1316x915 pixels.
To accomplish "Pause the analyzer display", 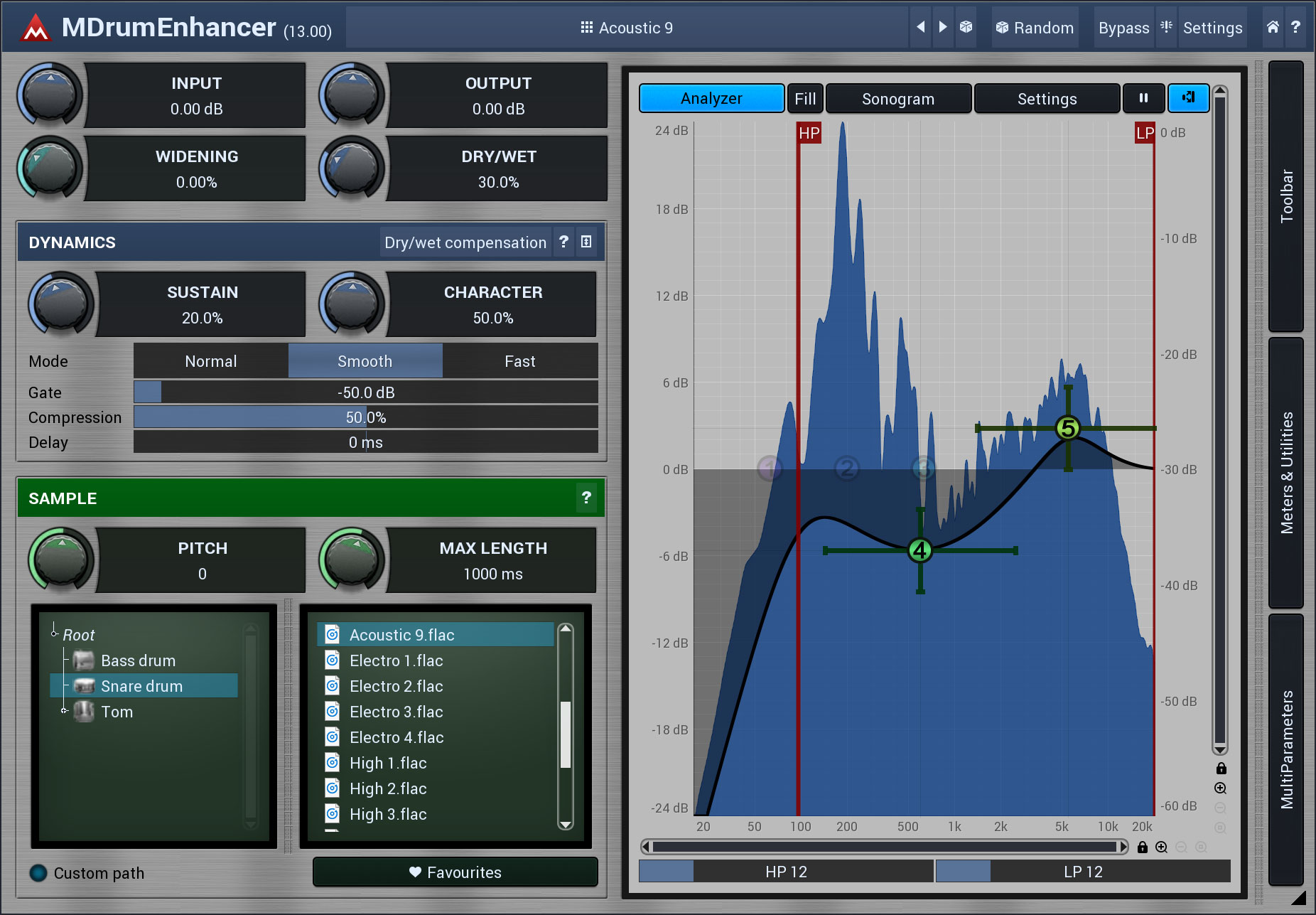I will coord(1143,98).
